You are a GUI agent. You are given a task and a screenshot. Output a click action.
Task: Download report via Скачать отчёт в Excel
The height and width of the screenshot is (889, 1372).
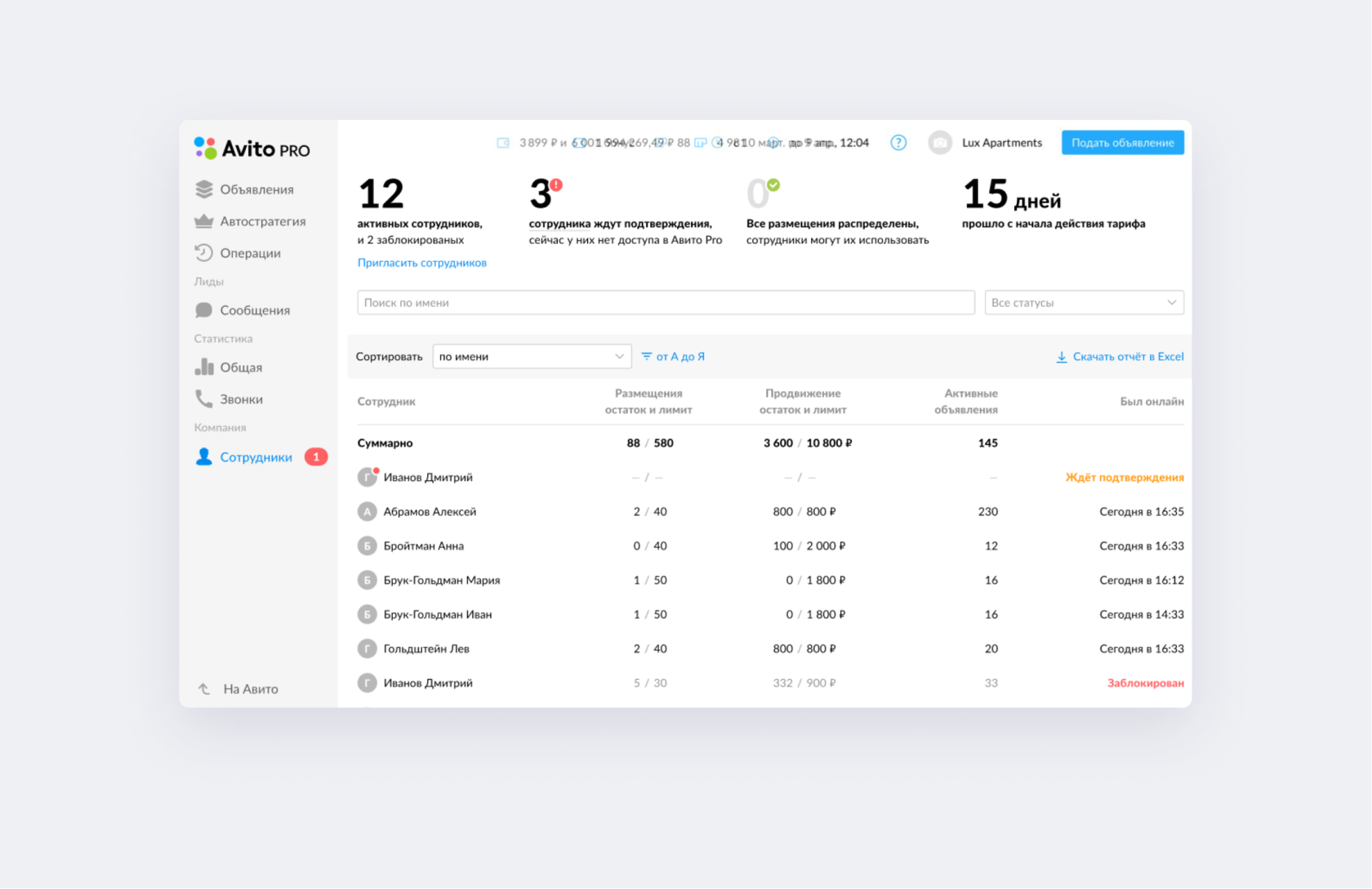tap(1120, 357)
